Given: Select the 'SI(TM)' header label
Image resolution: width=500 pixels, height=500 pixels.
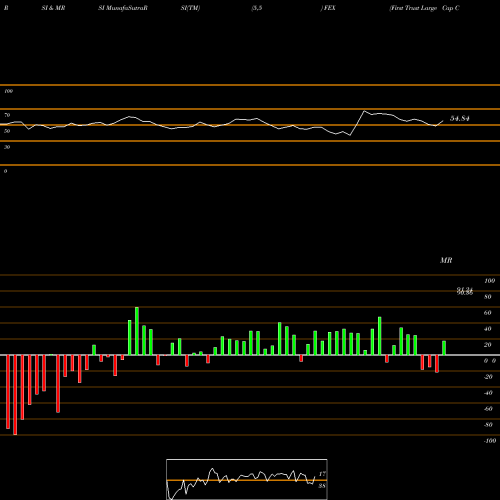Looking at the screenshot, I should click(x=190, y=8).
